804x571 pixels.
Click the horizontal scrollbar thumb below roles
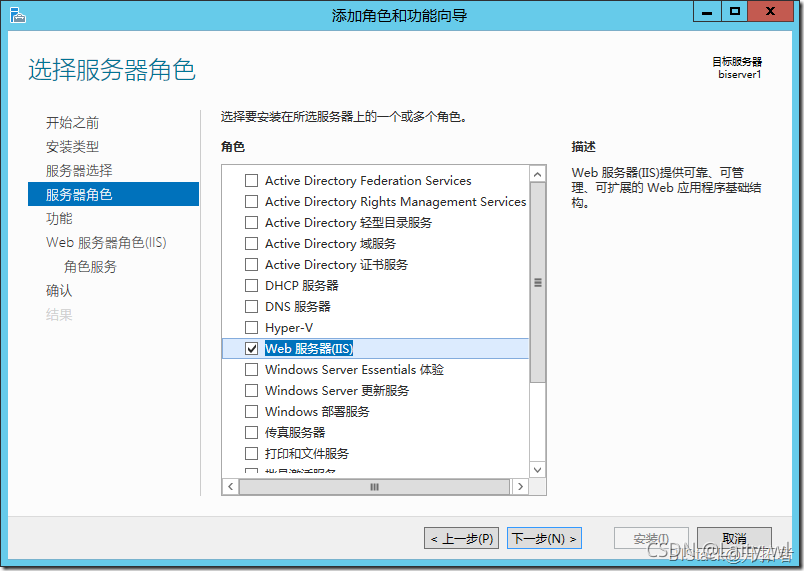pos(374,487)
